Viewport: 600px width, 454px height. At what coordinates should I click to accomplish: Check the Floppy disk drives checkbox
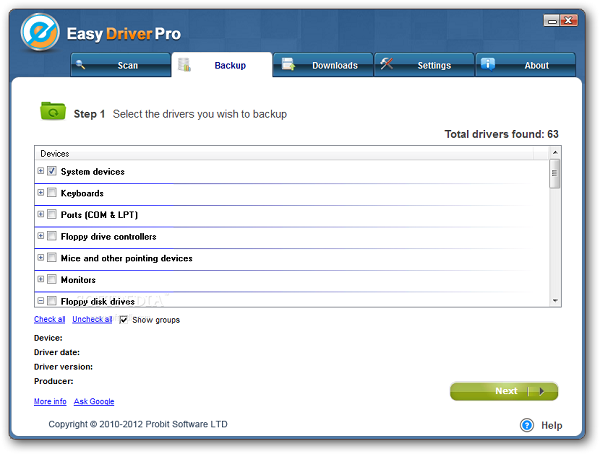click(x=52, y=301)
